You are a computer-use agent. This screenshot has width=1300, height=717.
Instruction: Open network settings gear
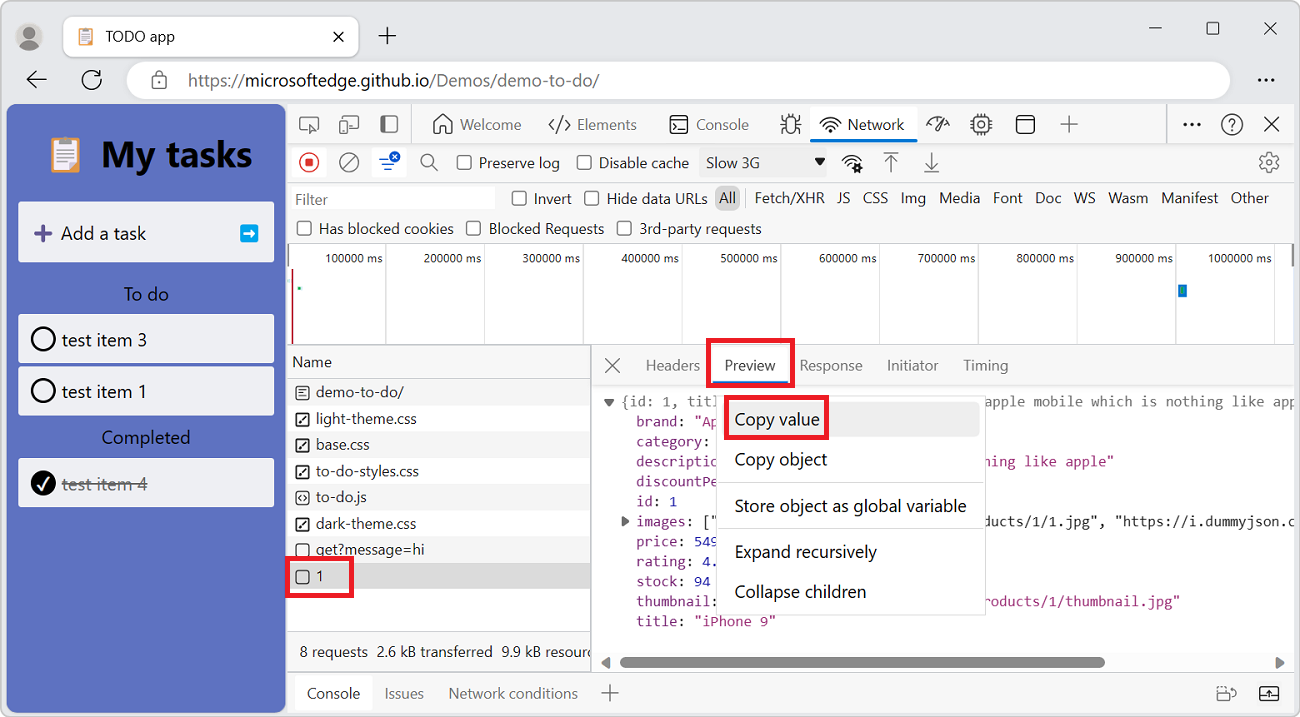click(x=1268, y=162)
